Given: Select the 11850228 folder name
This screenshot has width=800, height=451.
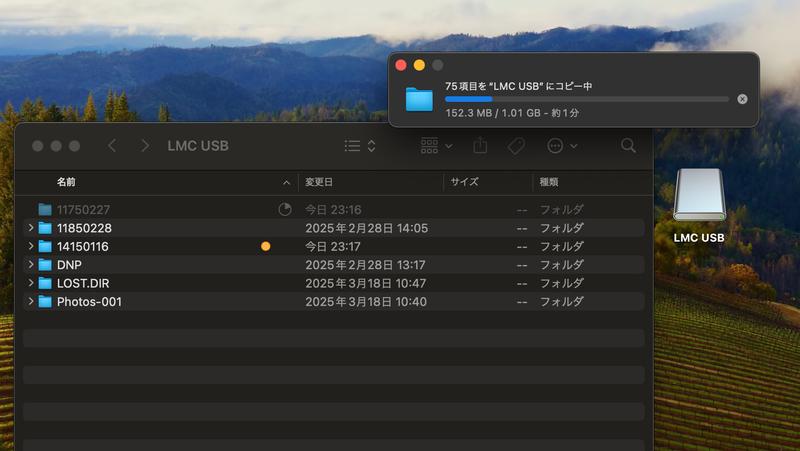Looking at the screenshot, I should tap(84, 228).
